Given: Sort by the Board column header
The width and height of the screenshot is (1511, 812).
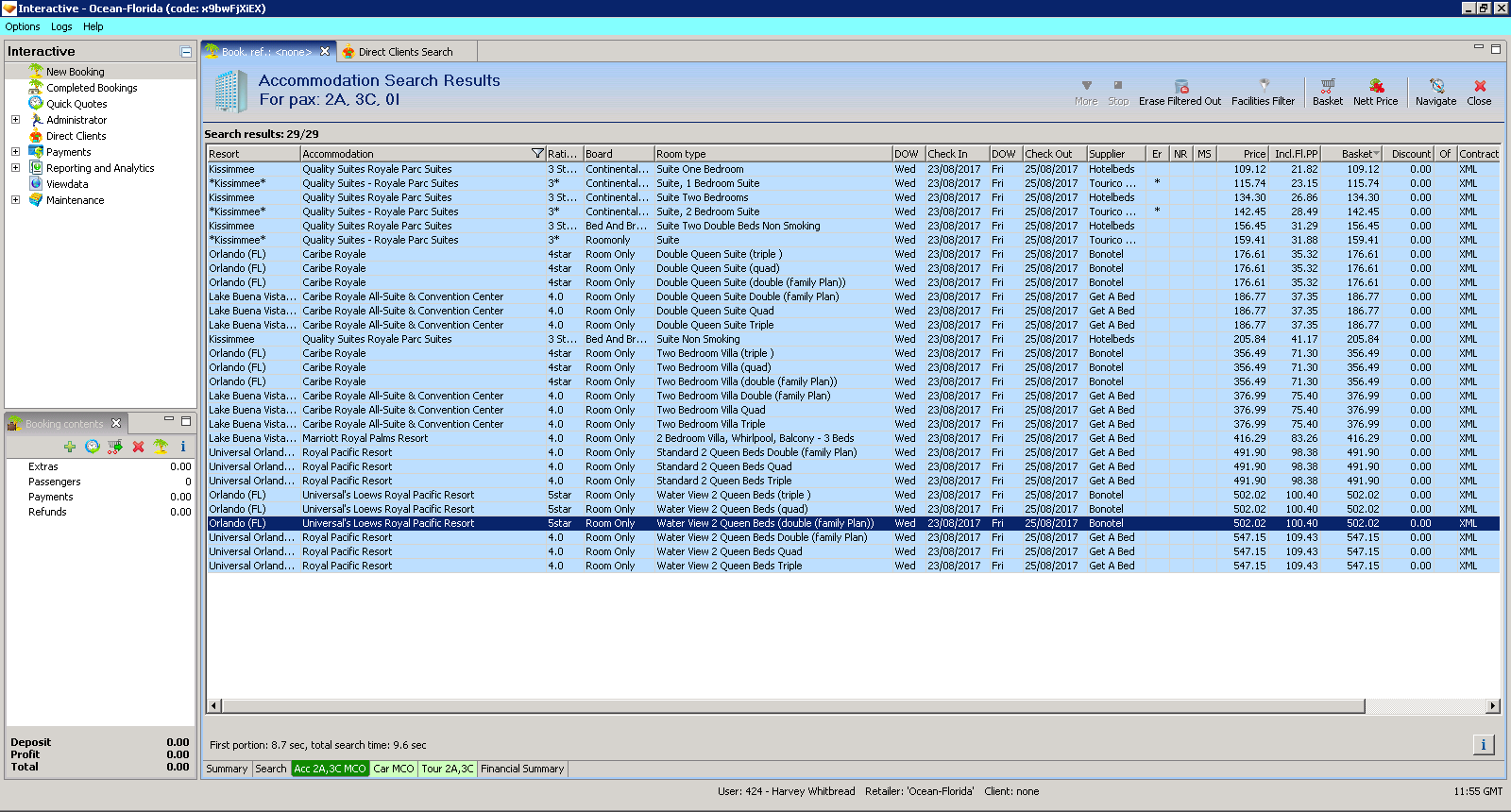Looking at the screenshot, I should pos(619,154).
